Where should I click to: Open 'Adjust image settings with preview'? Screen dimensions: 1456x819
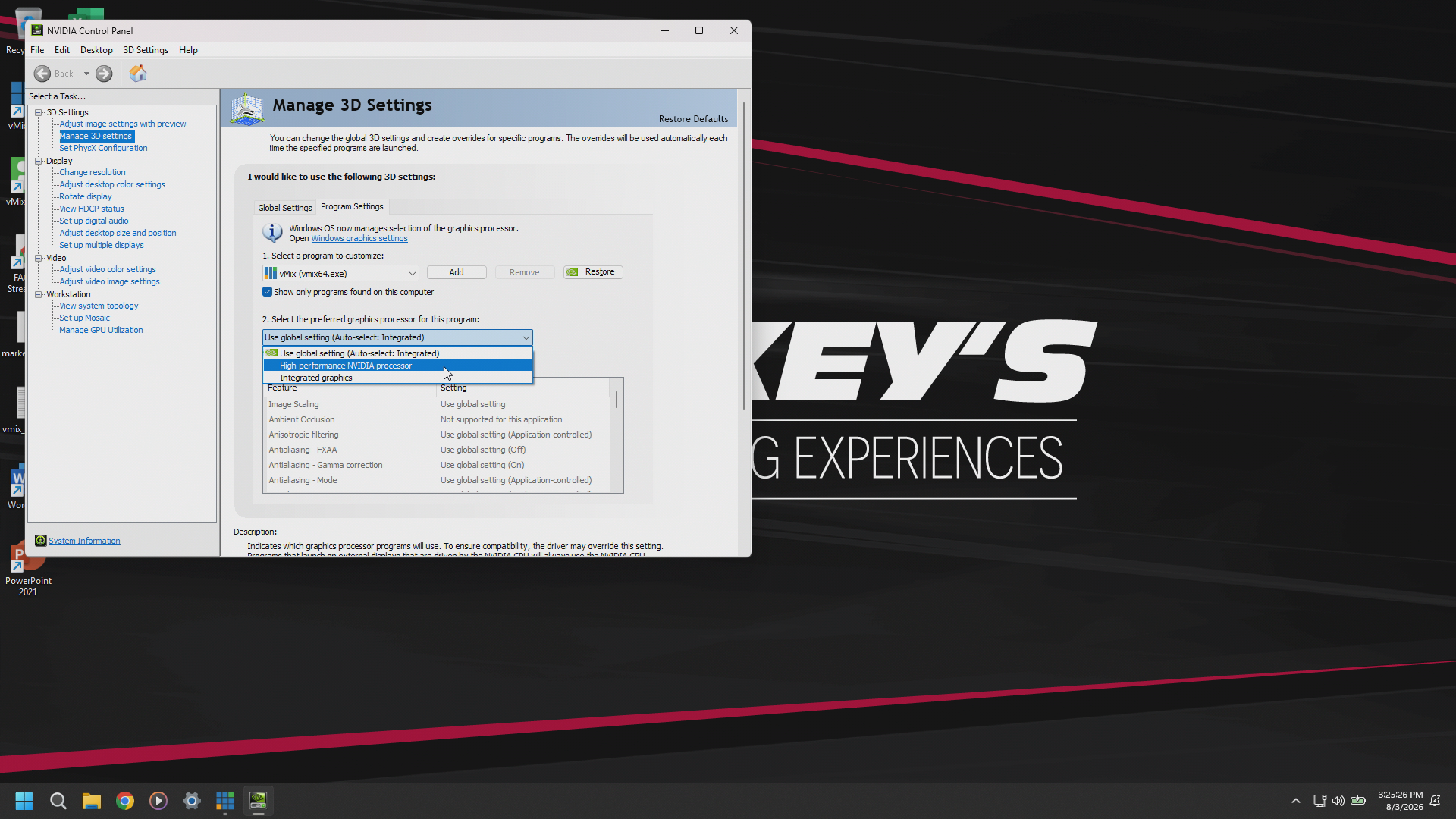point(123,124)
